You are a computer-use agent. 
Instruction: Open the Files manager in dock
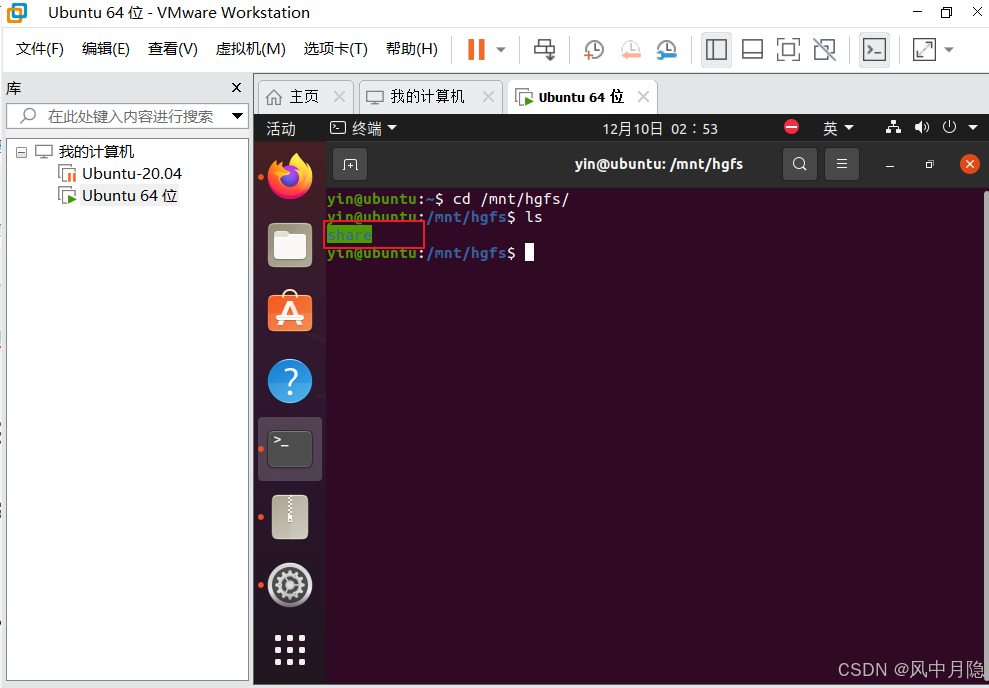click(290, 245)
